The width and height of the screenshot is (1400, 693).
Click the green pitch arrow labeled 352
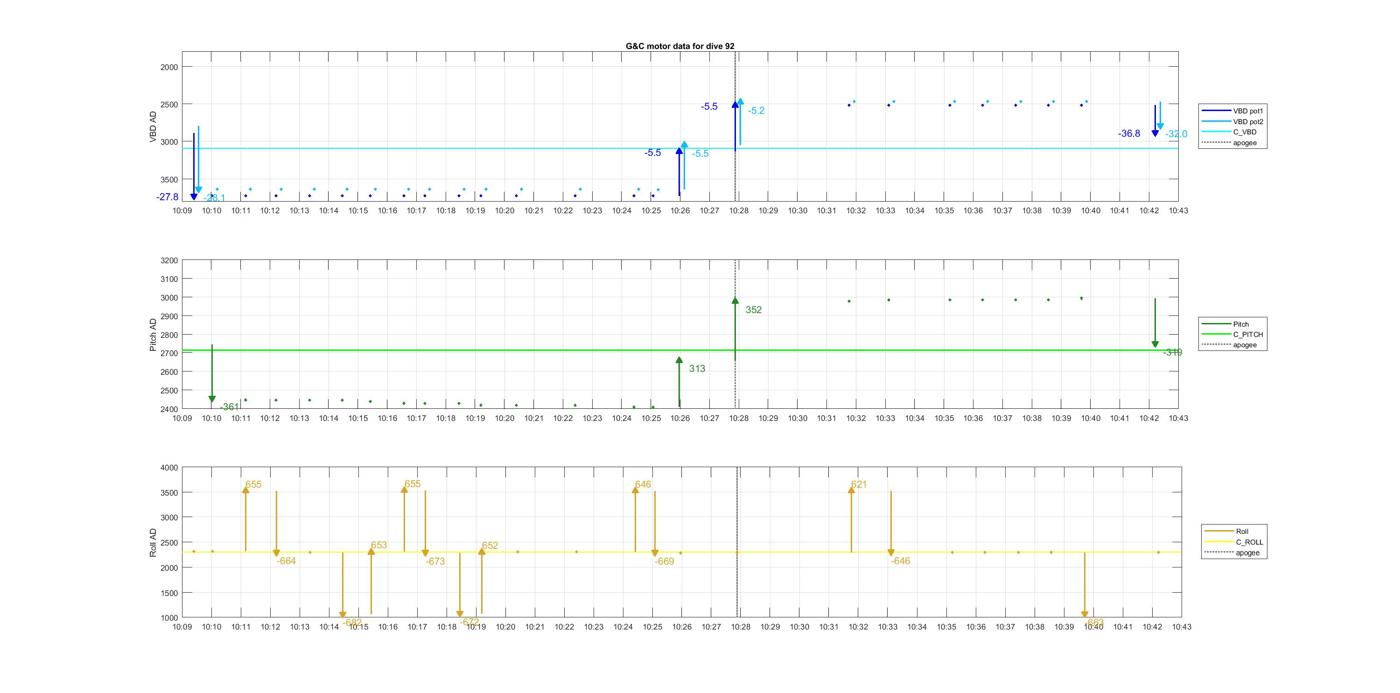click(735, 328)
